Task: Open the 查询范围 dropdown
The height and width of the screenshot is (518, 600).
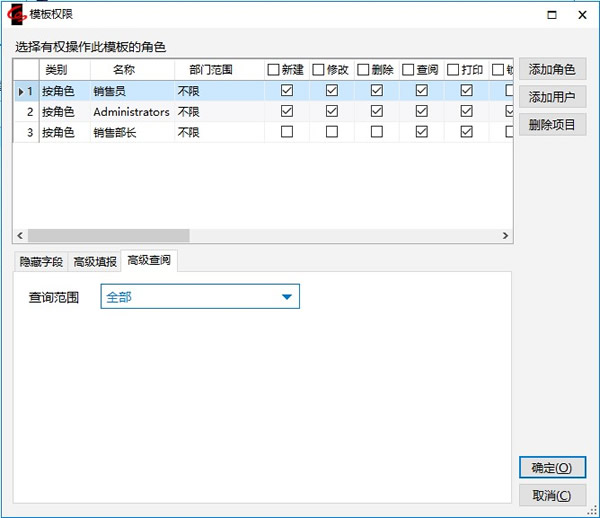Action: tap(287, 297)
